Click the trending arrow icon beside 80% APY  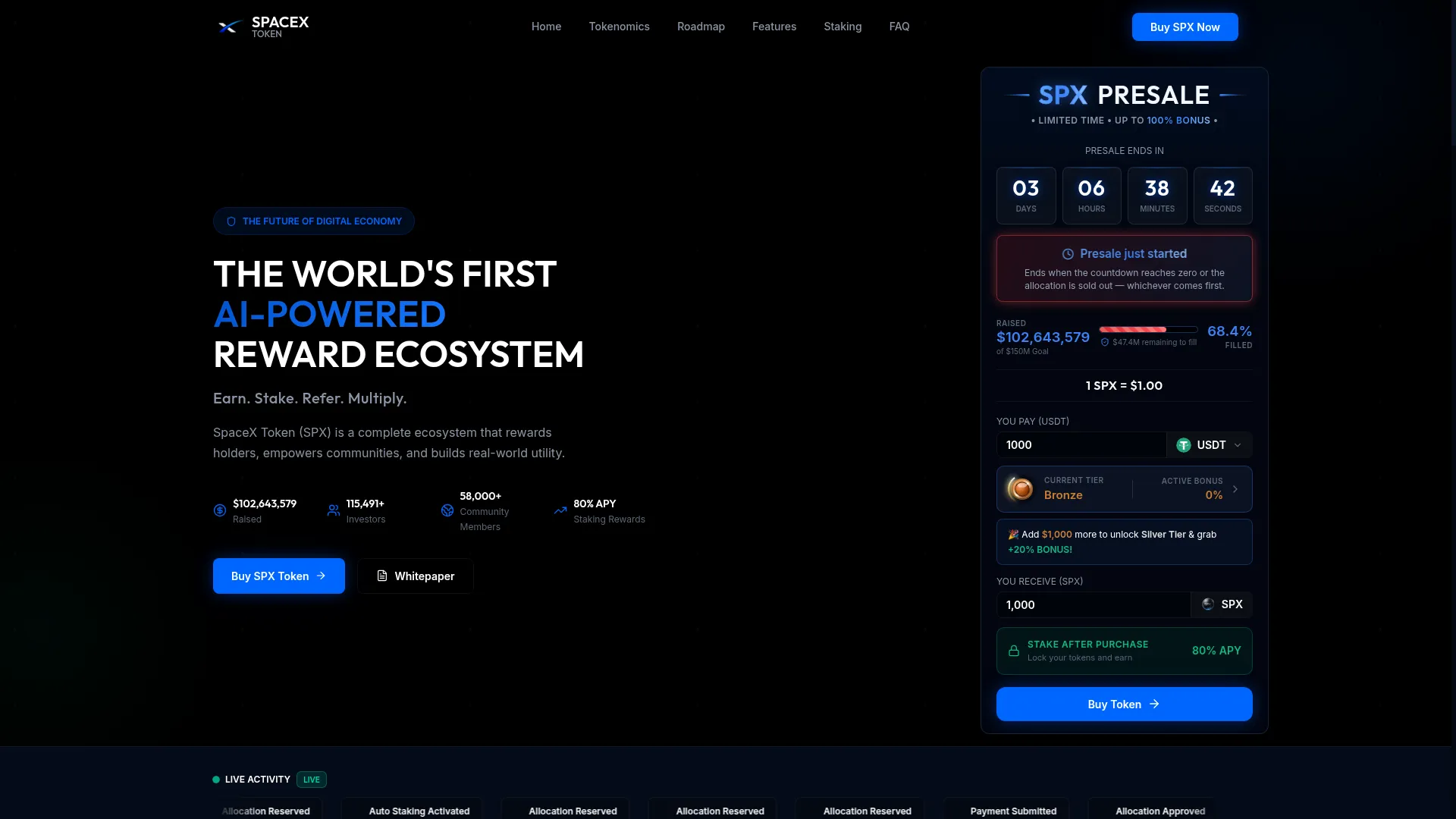click(x=560, y=510)
